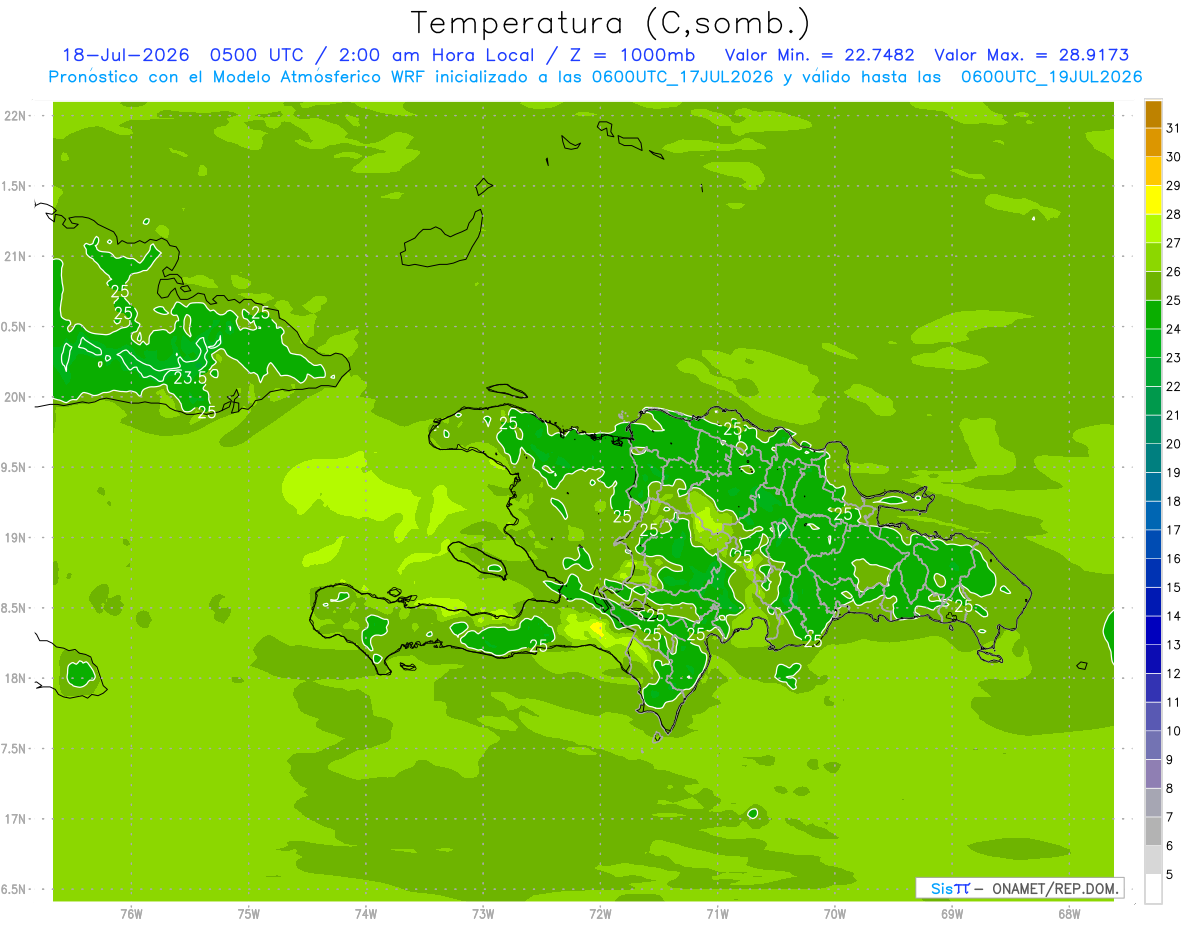Click the 'SisTT - ONAMET/REP.DOM.' credit label

coord(1020,888)
